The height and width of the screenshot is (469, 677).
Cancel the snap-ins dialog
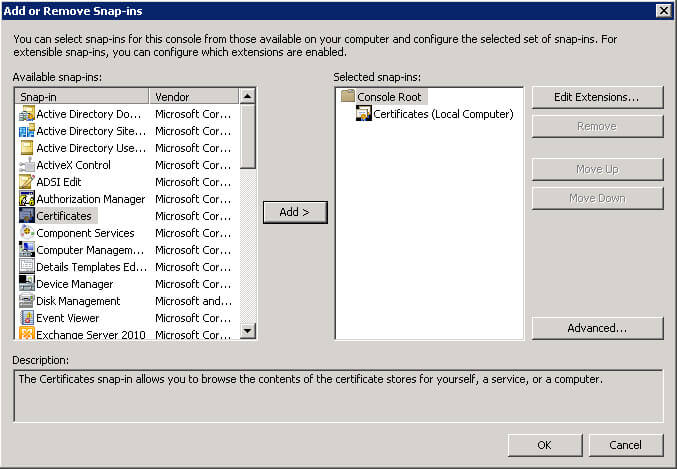point(626,445)
